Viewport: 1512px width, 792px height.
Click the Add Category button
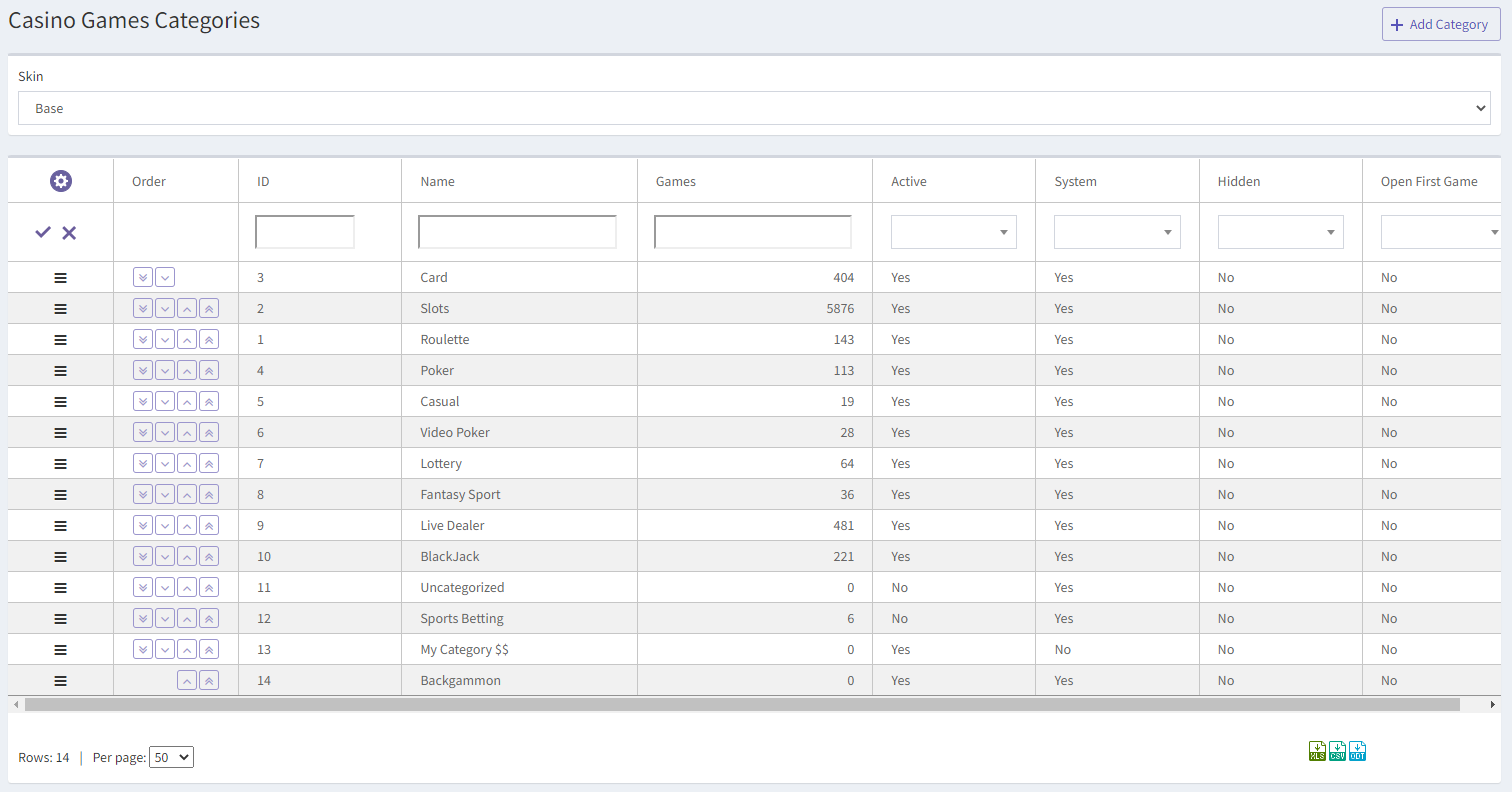coord(1440,24)
